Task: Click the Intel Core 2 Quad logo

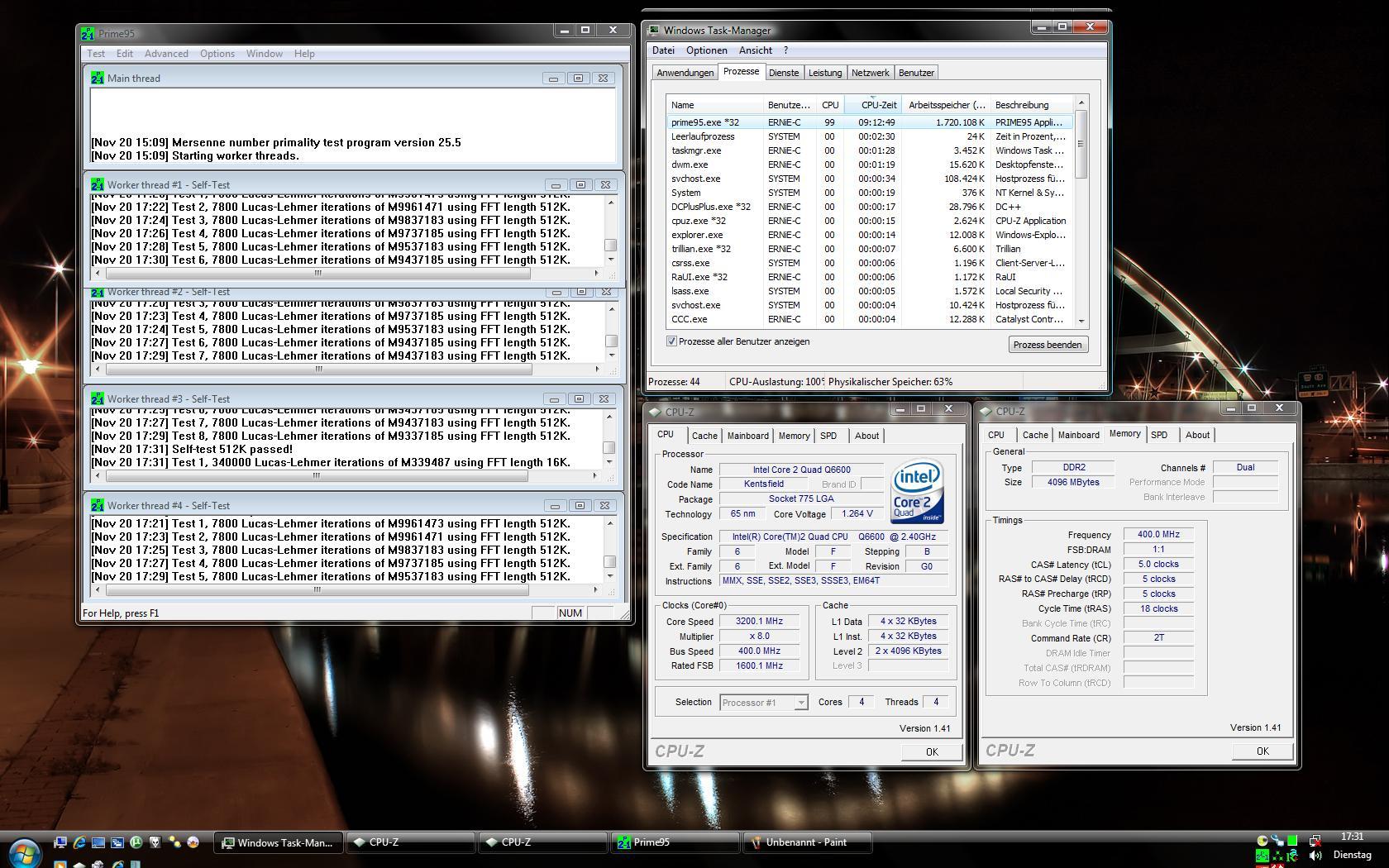Action: coord(918,491)
